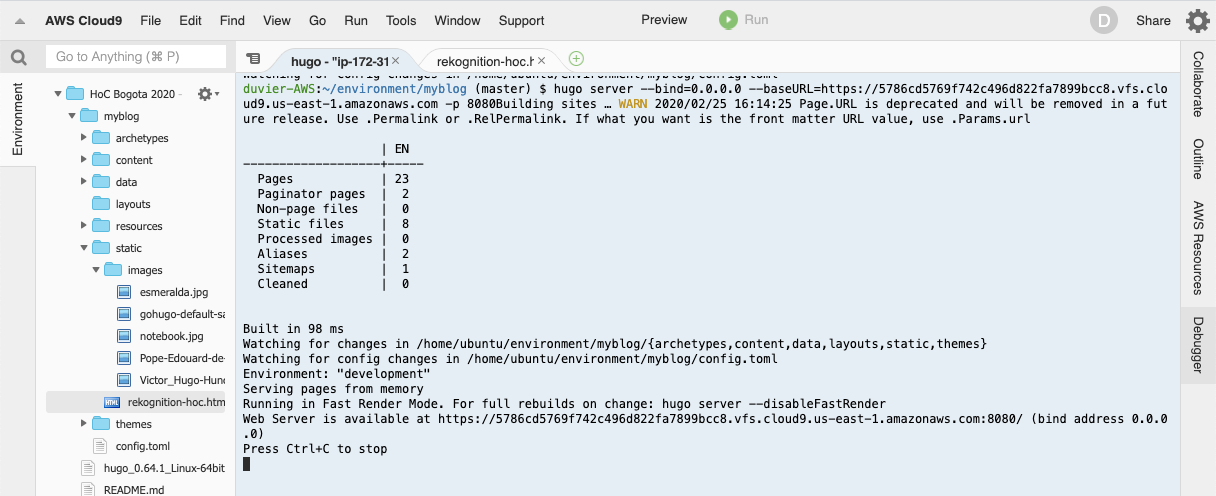Open the Debugger side panel

point(1198,344)
